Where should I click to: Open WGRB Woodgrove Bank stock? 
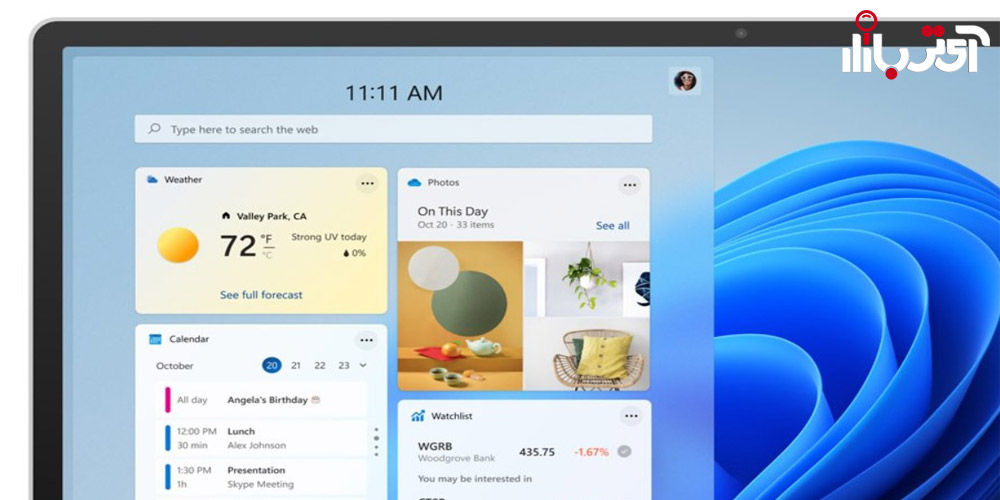coord(524,452)
